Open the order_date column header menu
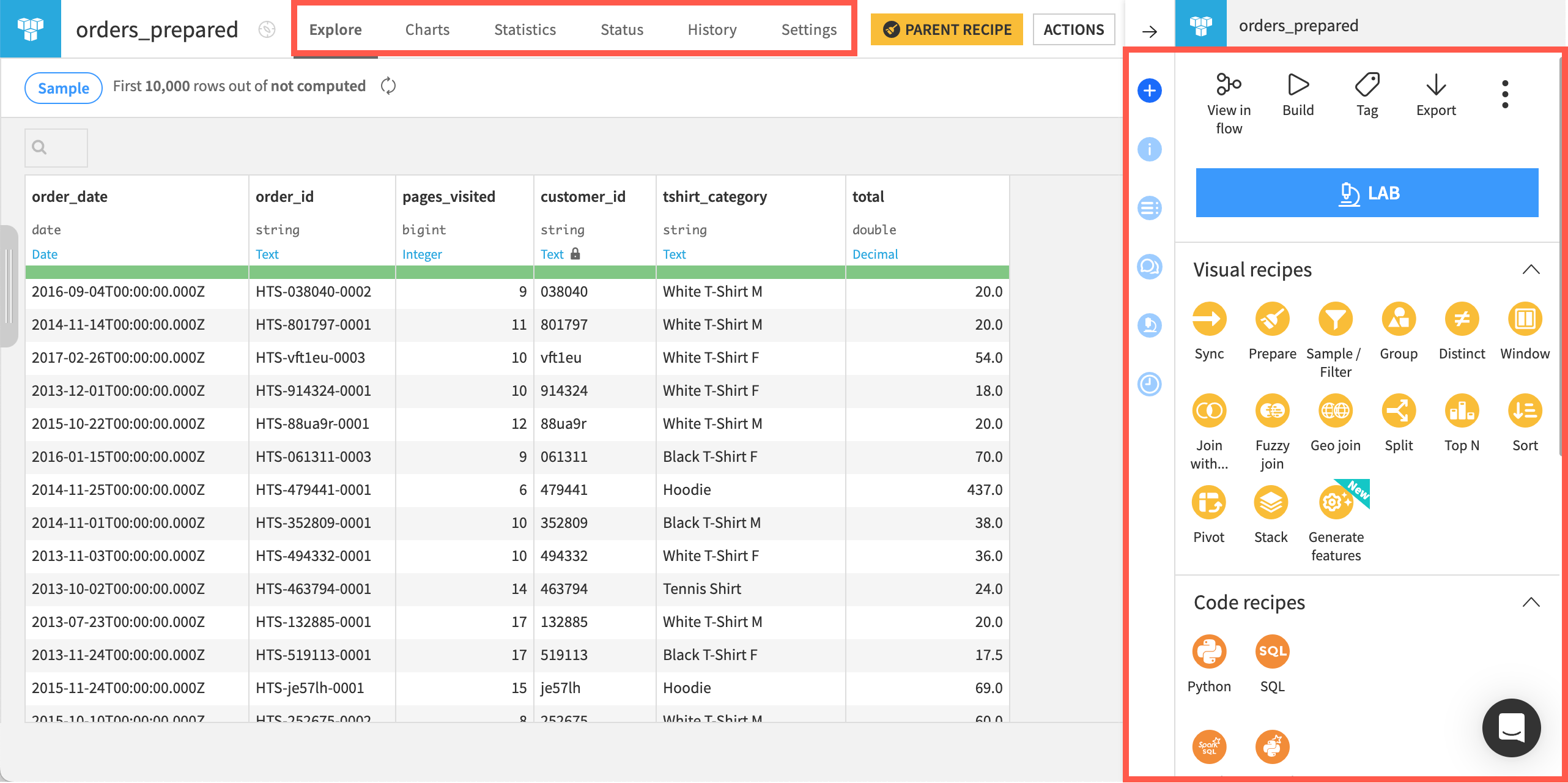The image size is (1568, 783). click(70, 197)
